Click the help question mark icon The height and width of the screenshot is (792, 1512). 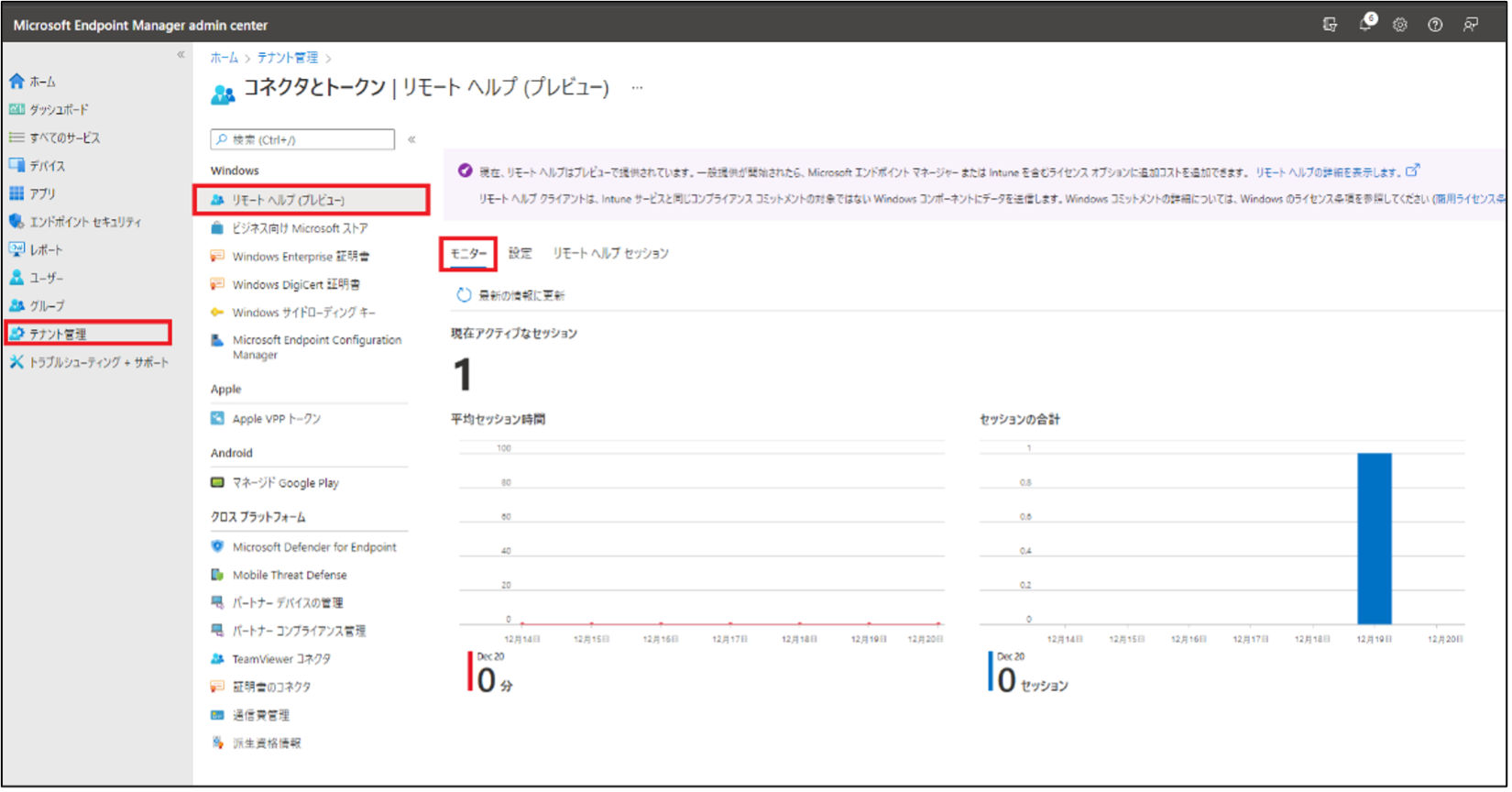click(1435, 26)
